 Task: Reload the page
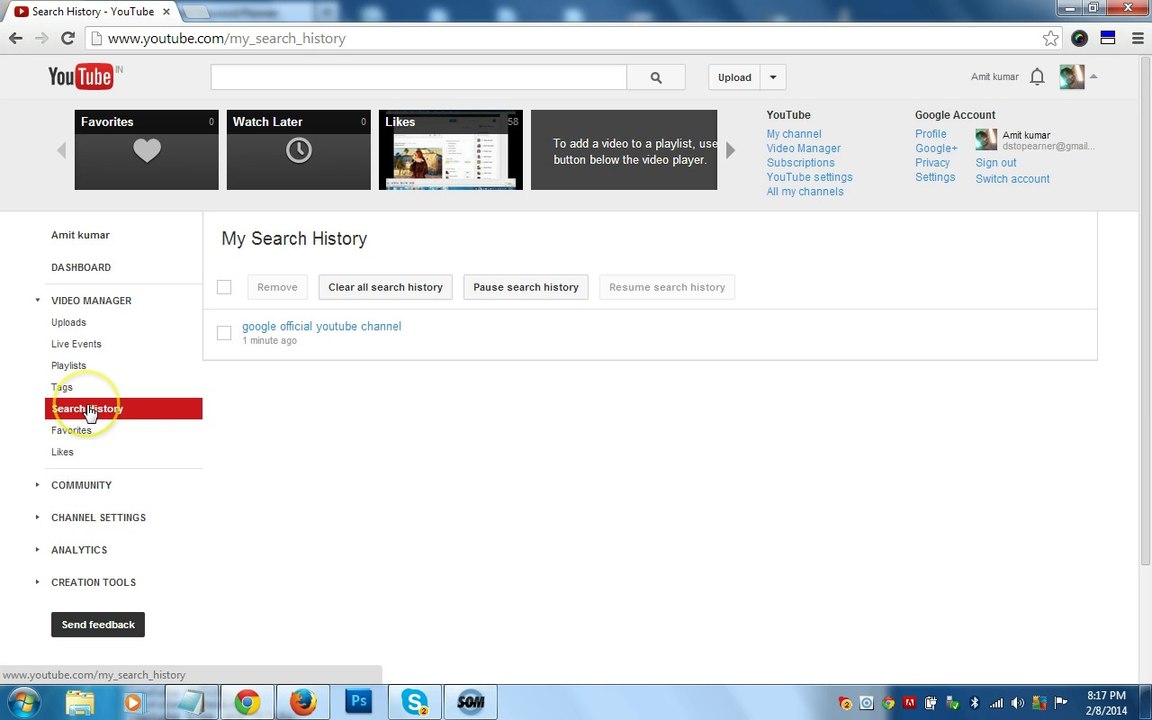(x=68, y=38)
